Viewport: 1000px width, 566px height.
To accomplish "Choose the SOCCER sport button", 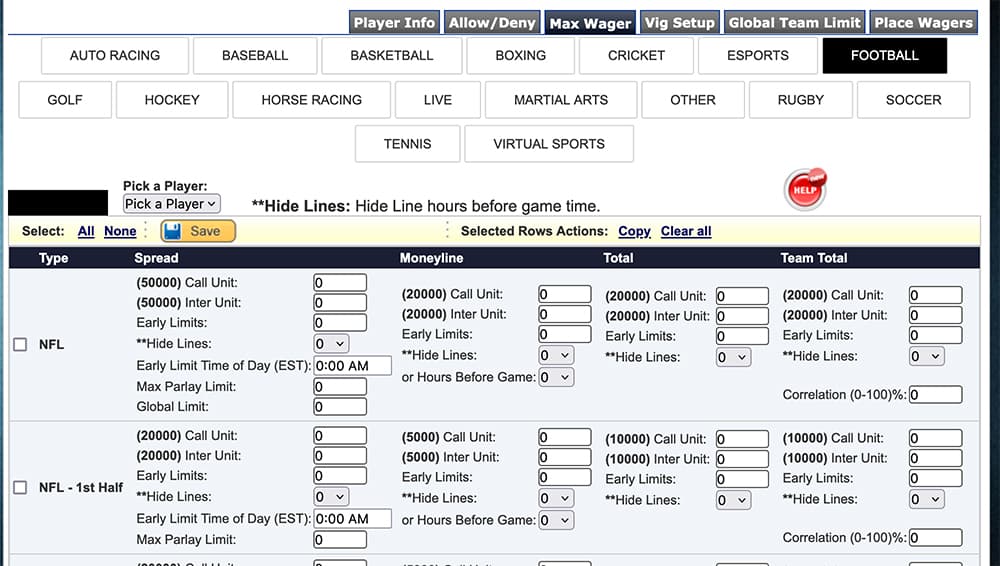I will tap(913, 100).
